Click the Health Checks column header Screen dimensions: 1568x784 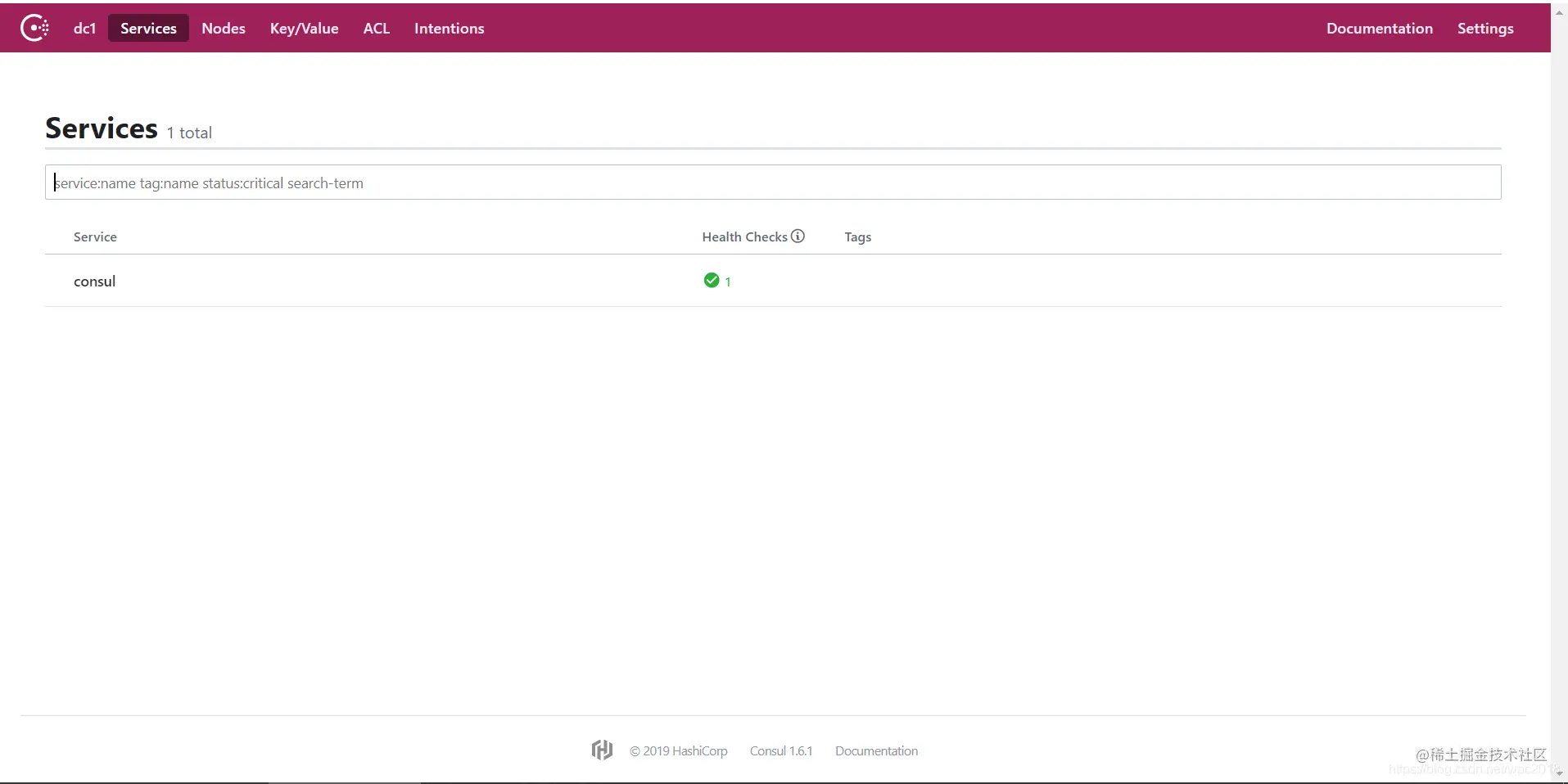coord(744,237)
